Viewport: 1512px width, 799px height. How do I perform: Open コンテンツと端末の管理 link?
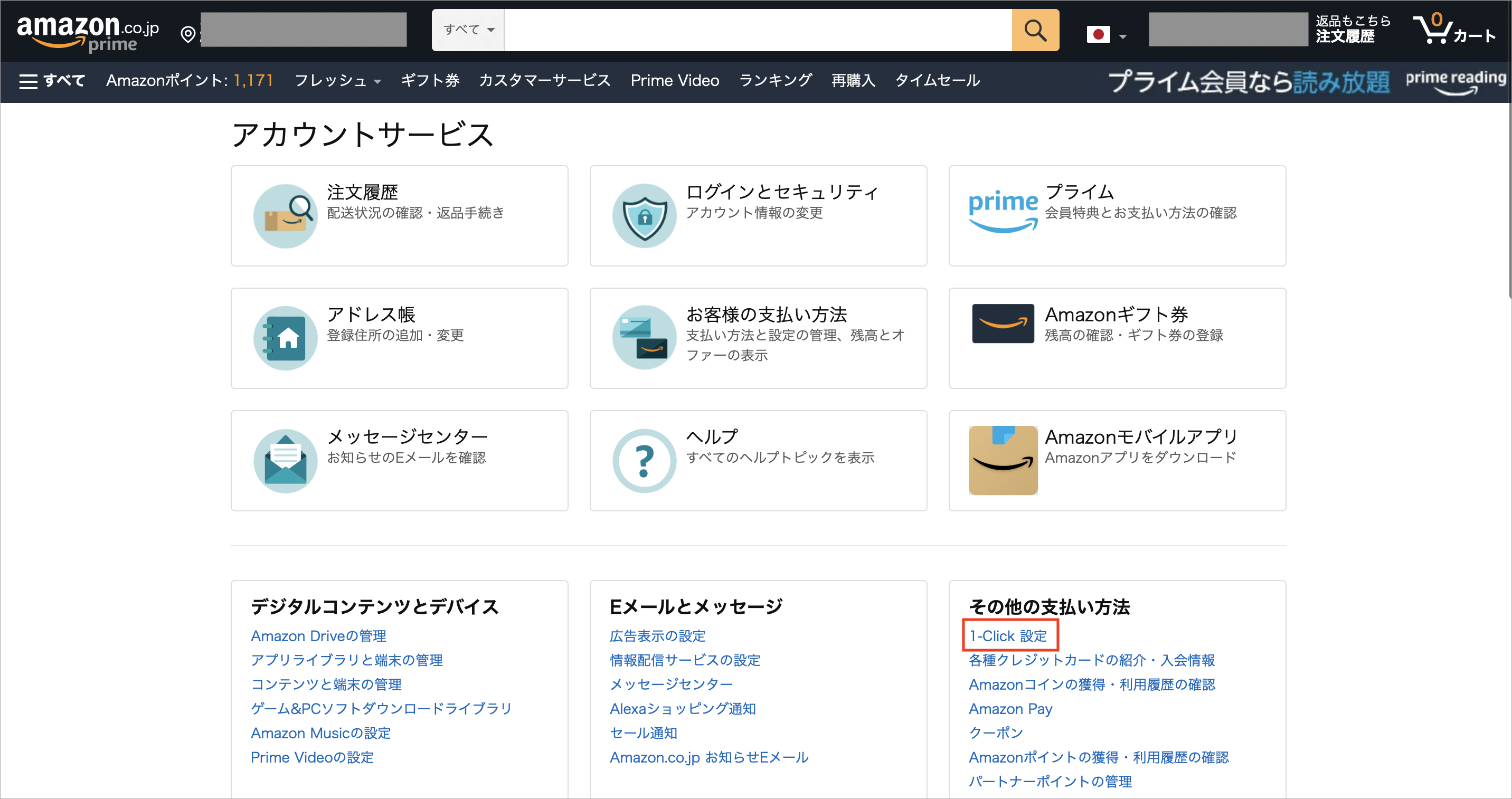pos(326,684)
